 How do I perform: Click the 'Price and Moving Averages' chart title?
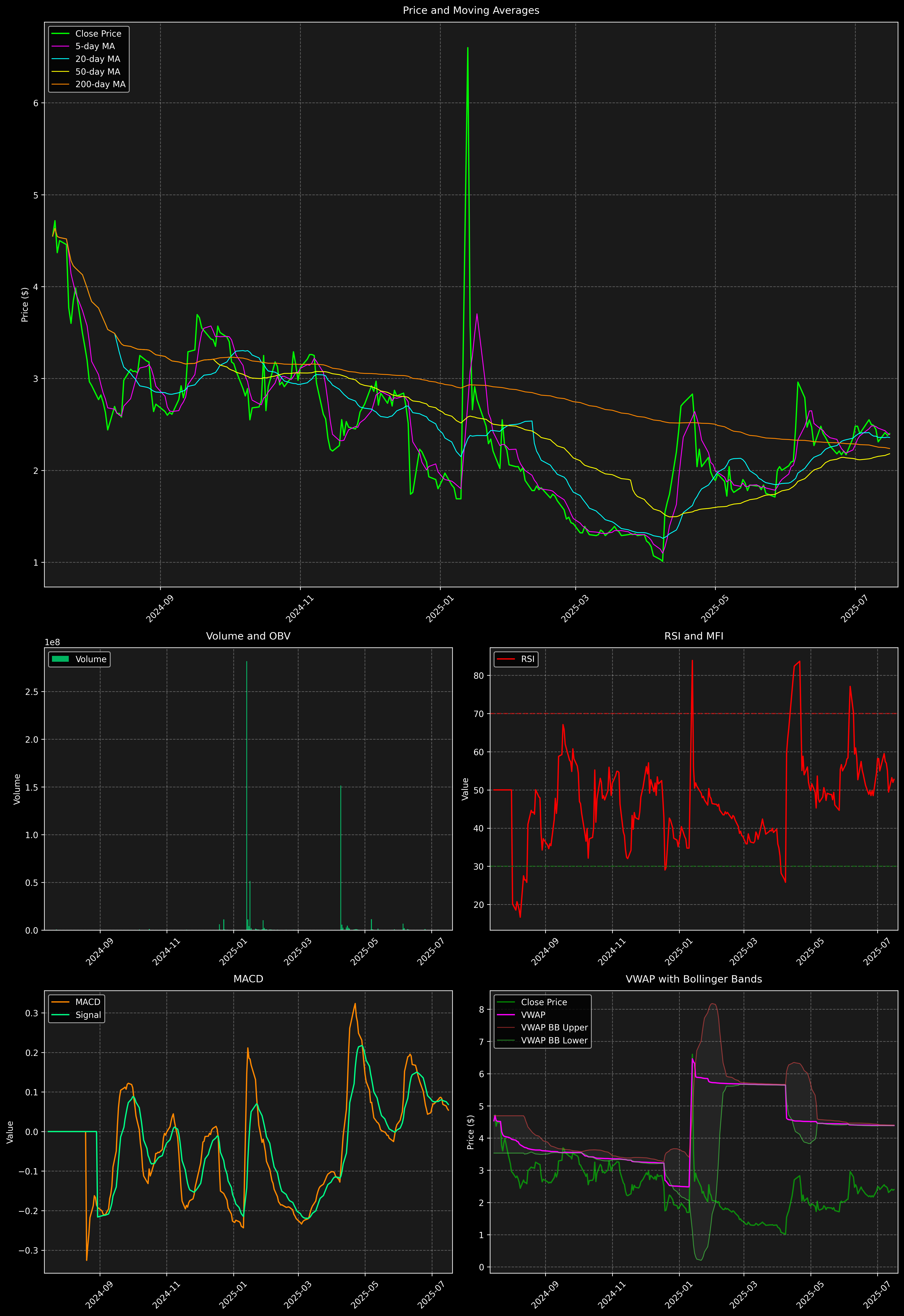471,10
